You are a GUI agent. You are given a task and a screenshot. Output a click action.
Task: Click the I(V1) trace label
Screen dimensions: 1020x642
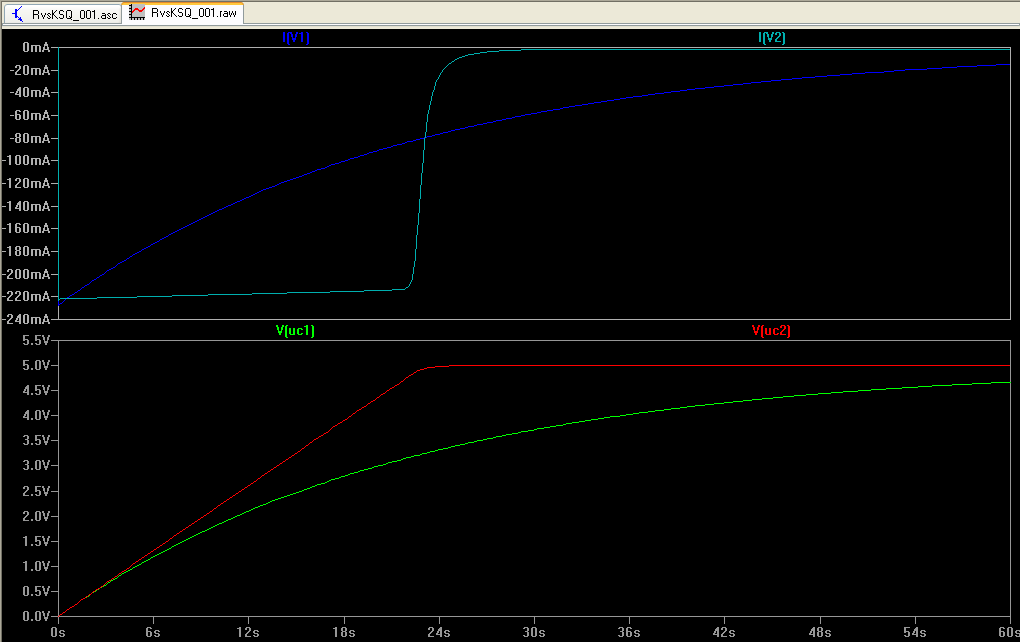click(296, 38)
